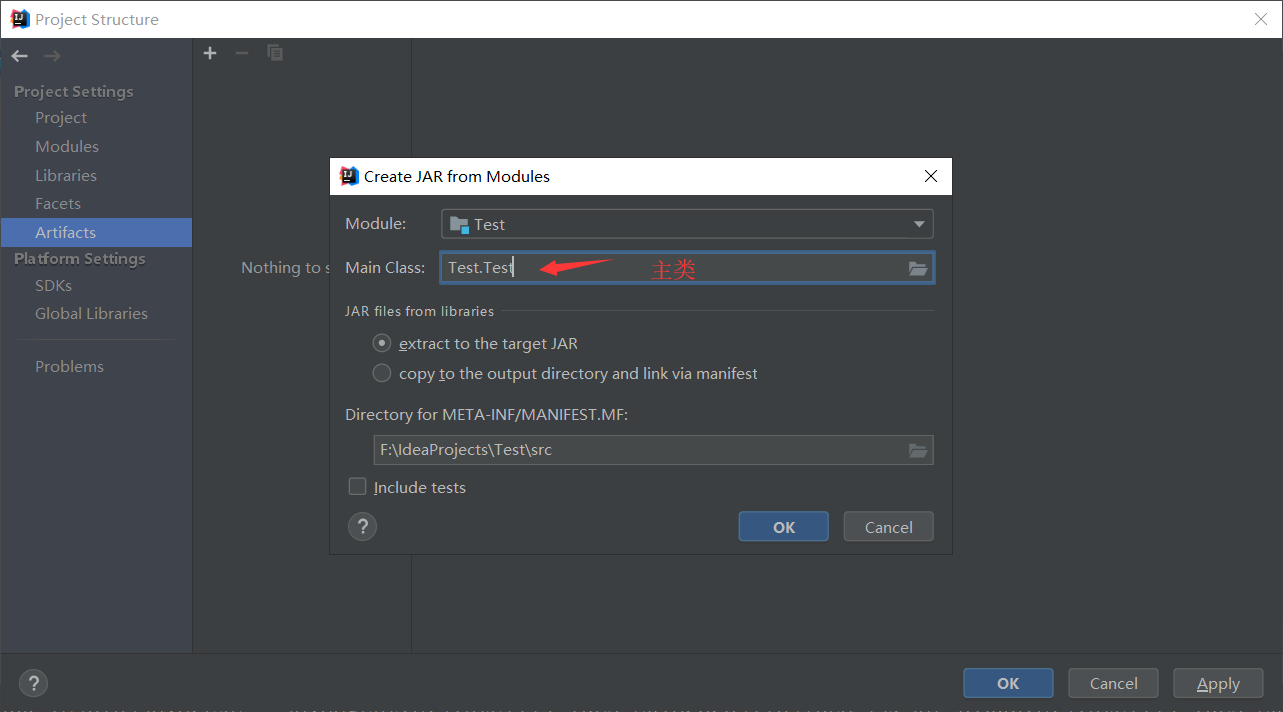The image size is (1283, 712).
Task: Open the Modules settings page
Action: click(67, 146)
